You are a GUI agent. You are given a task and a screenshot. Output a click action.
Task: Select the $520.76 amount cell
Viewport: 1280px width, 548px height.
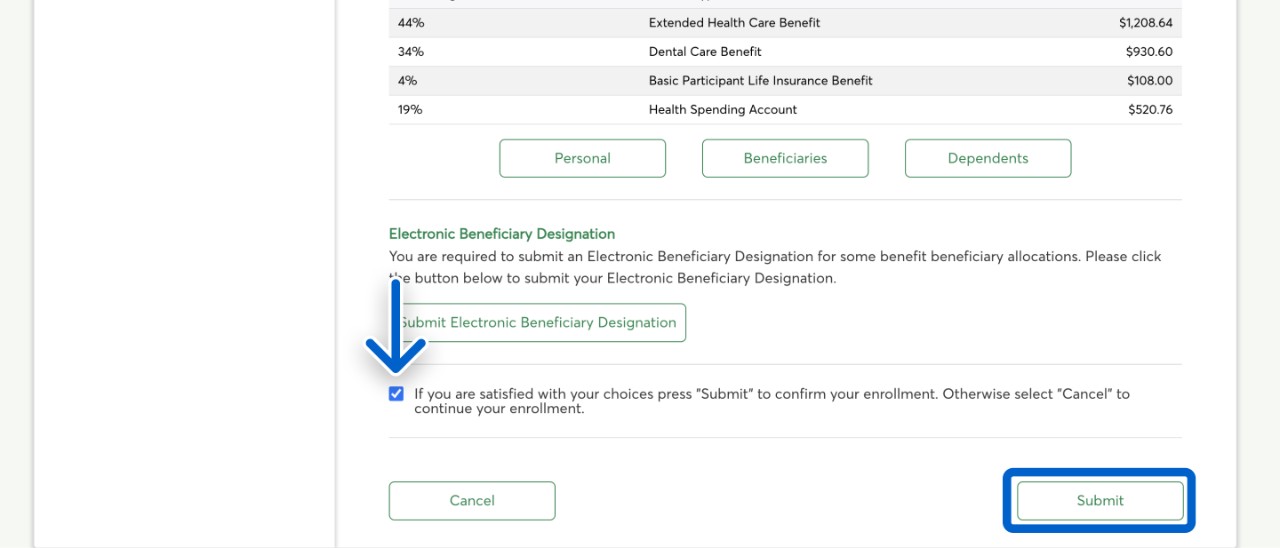1150,110
